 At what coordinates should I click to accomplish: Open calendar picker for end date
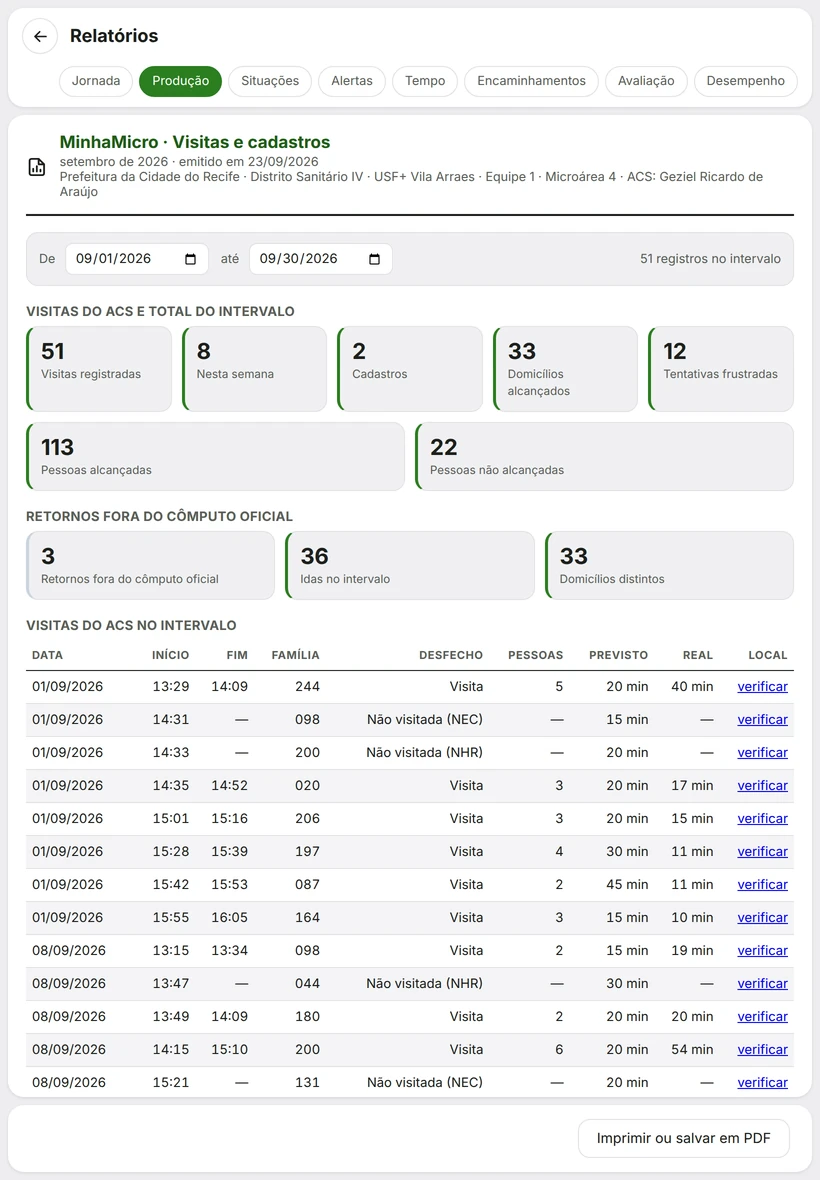374,259
